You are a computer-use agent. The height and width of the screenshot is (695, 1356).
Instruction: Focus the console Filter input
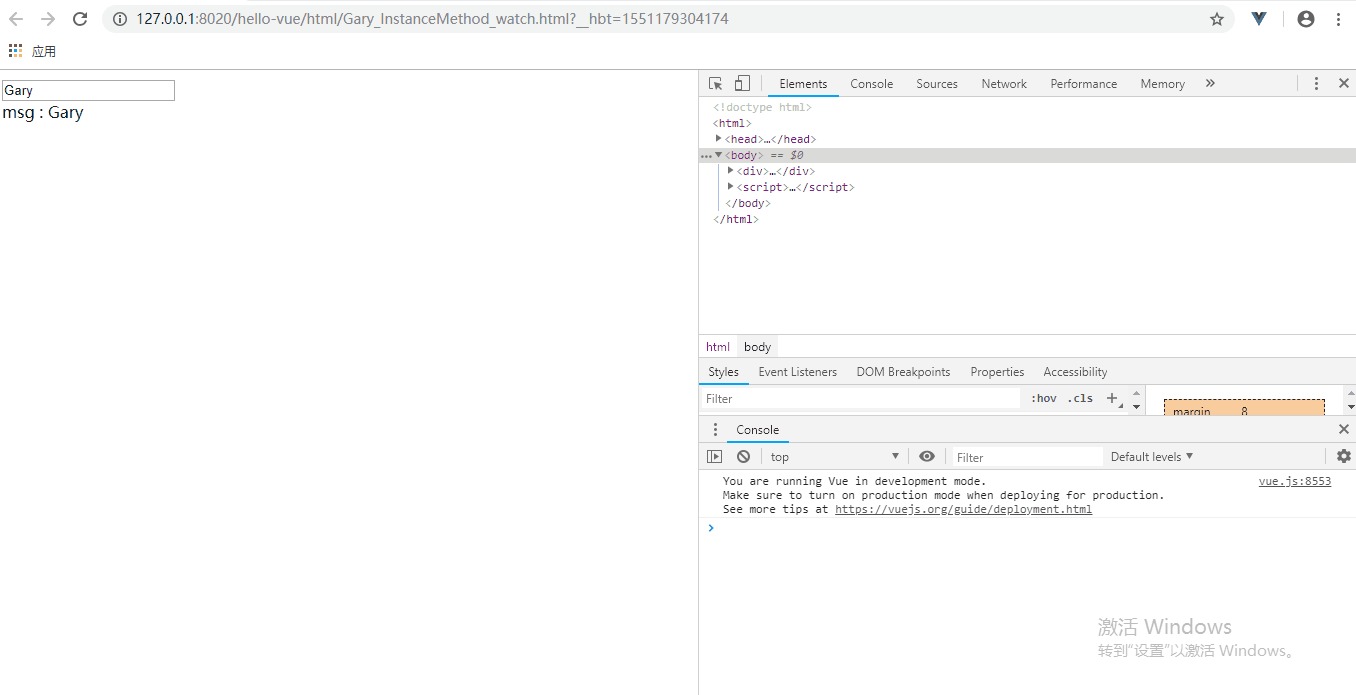point(1026,457)
